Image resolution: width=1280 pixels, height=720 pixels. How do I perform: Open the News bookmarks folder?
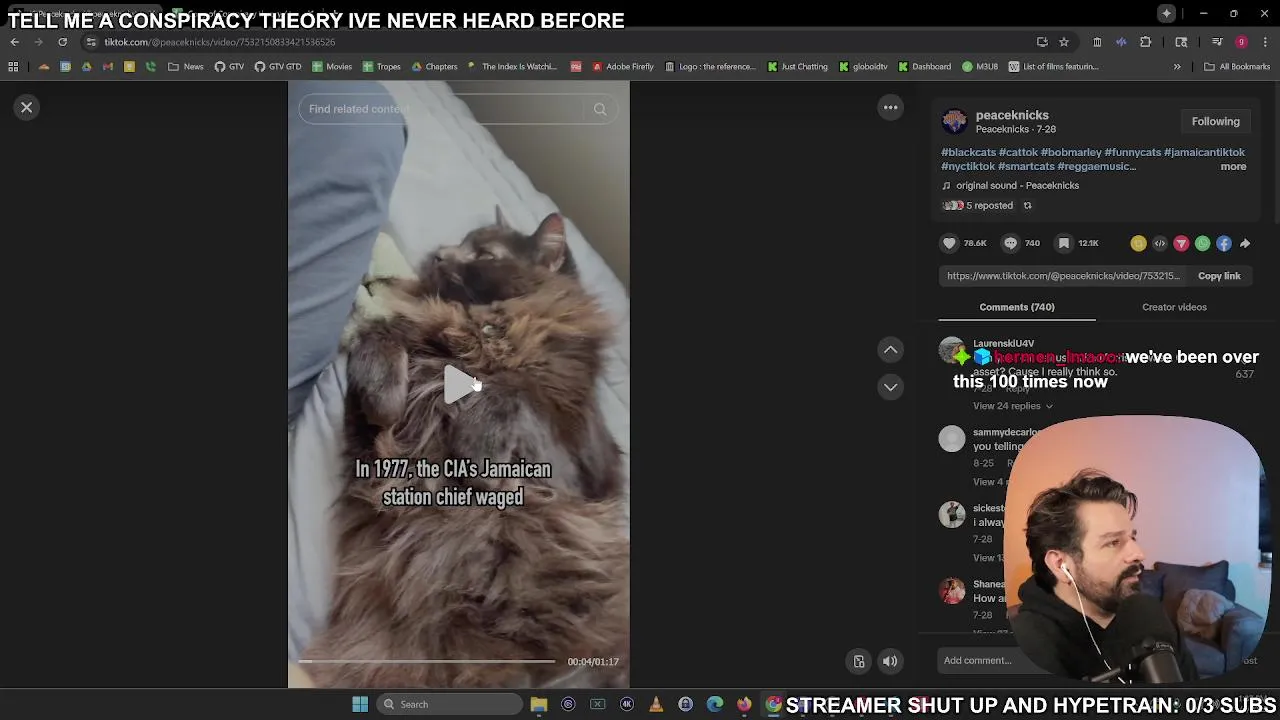click(186, 67)
